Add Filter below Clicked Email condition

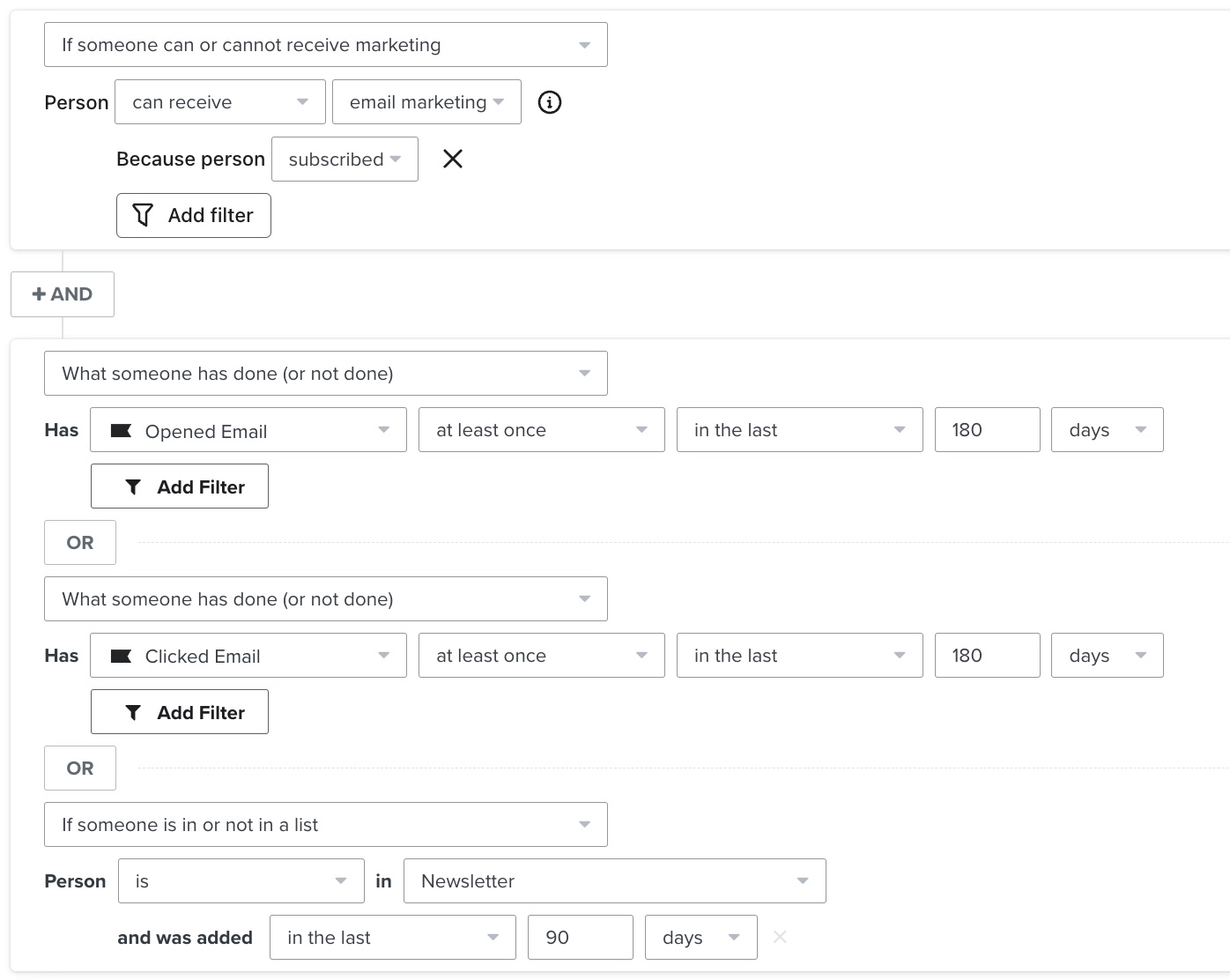click(180, 712)
